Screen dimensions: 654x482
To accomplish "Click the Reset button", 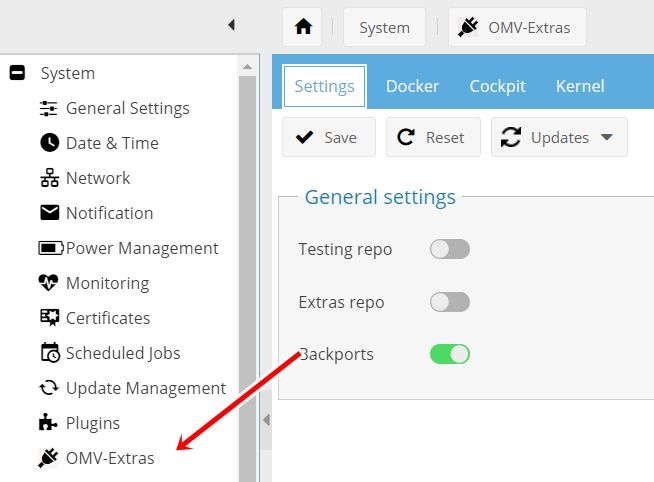I will tap(433, 137).
